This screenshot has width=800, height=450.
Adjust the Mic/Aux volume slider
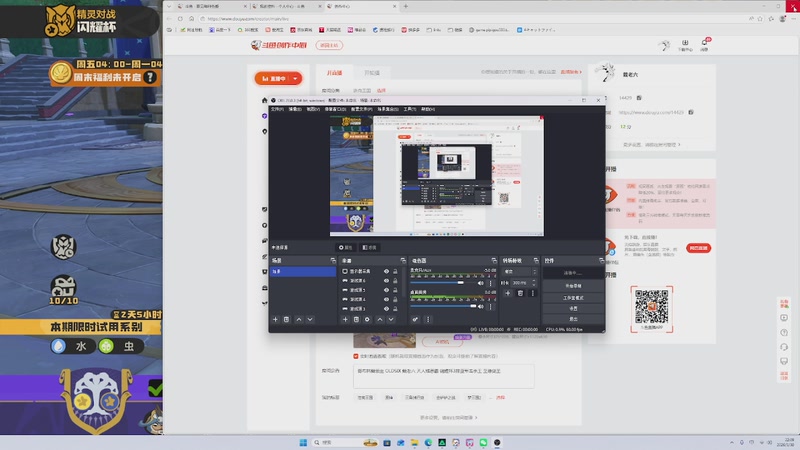point(443,283)
